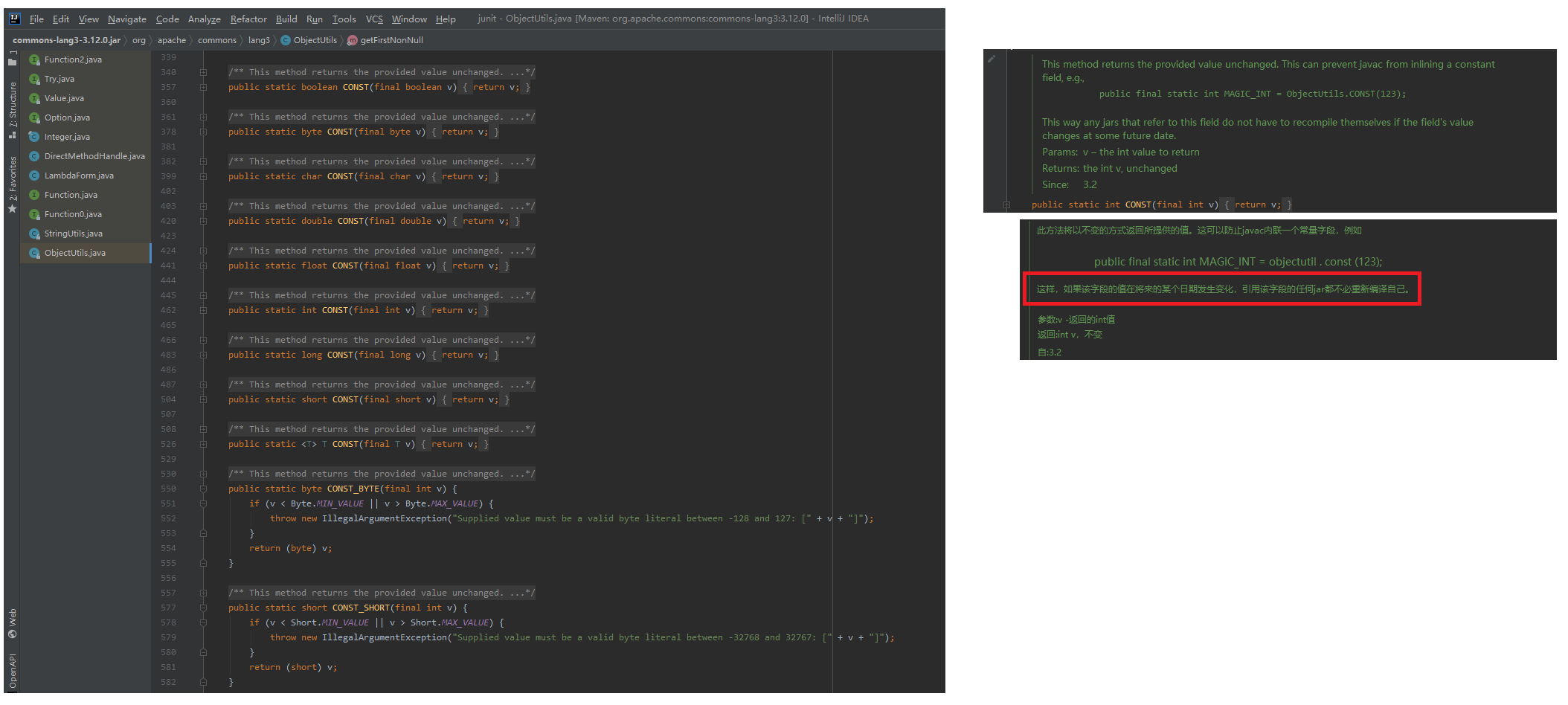The width and height of the screenshot is (1568, 705).
Task: Click the Try.java interface icon
Action: (34, 79)
